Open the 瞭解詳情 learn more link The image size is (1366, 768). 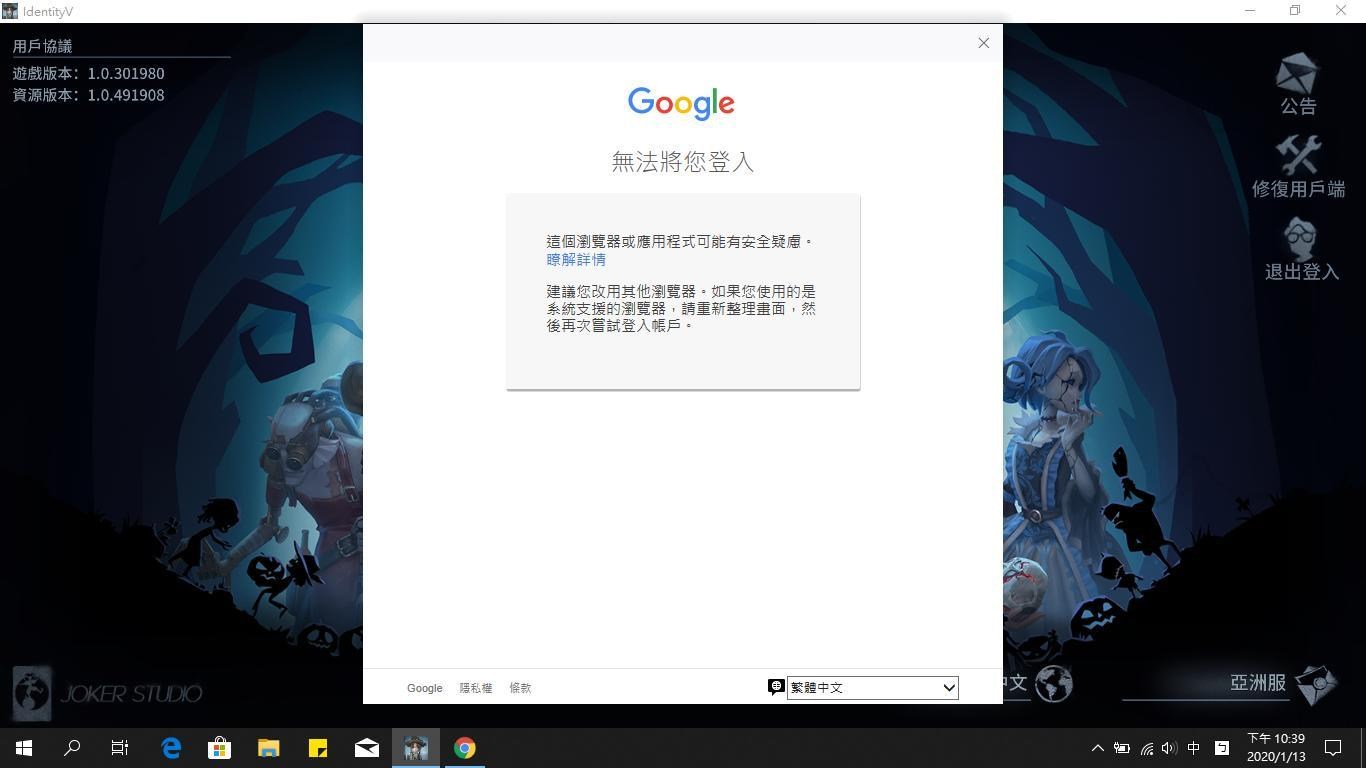point(576,259)
